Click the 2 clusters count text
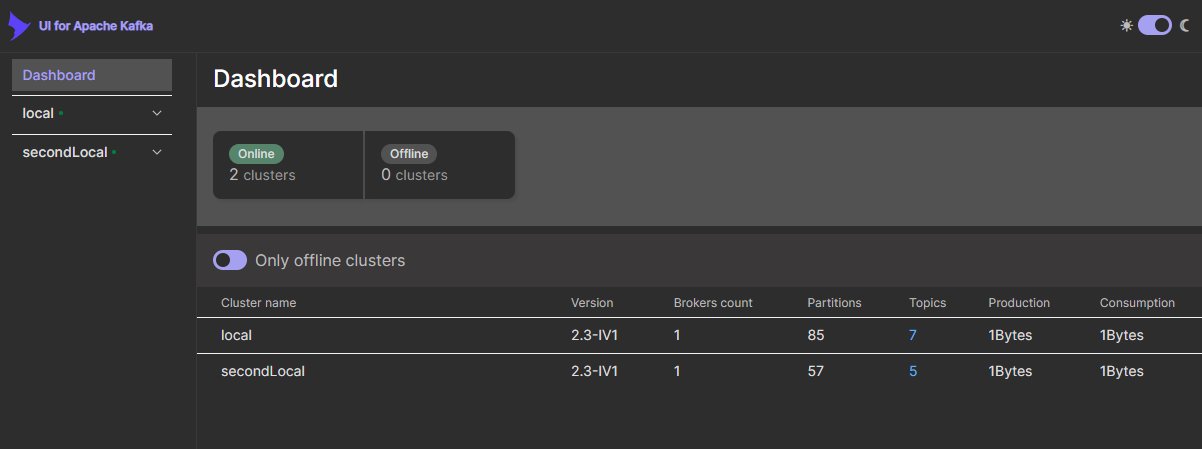This screenshot has height=449, width=1202. pyautogui.click(x=262, y=175)
